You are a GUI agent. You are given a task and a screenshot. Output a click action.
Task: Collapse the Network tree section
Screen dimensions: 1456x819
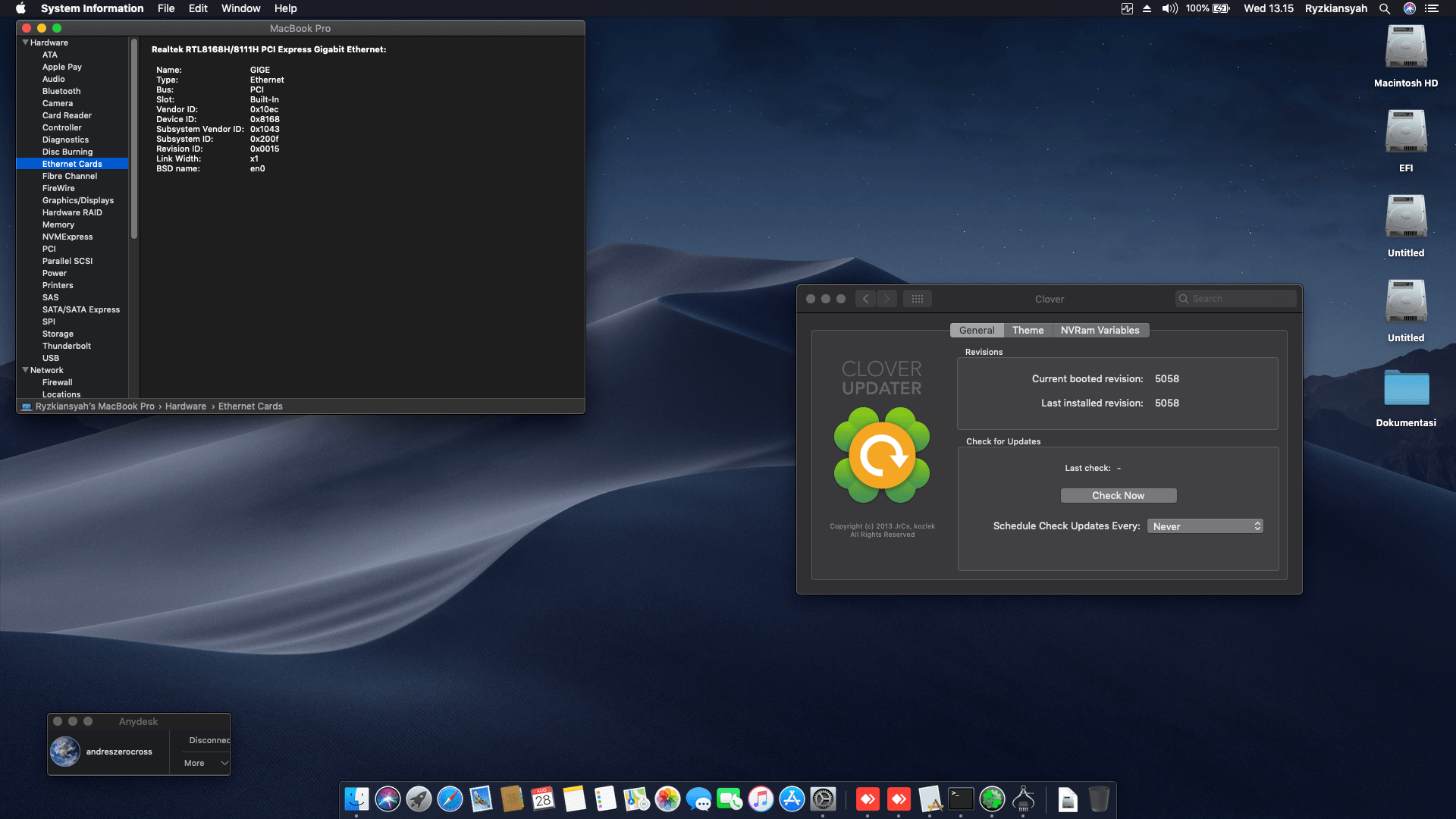click(x=25, y=370)
